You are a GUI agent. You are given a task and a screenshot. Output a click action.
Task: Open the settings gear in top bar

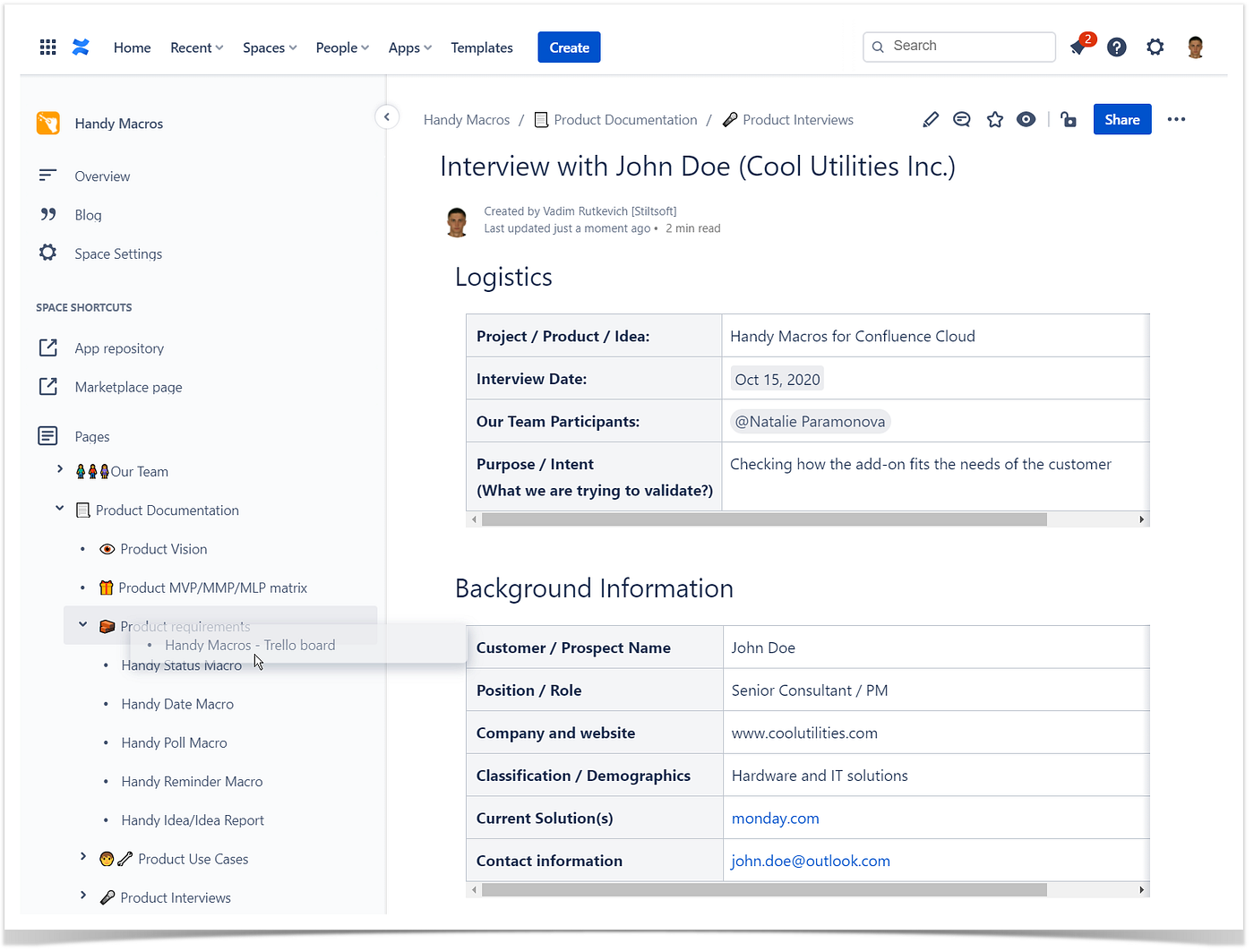[x=1155, y=47]
